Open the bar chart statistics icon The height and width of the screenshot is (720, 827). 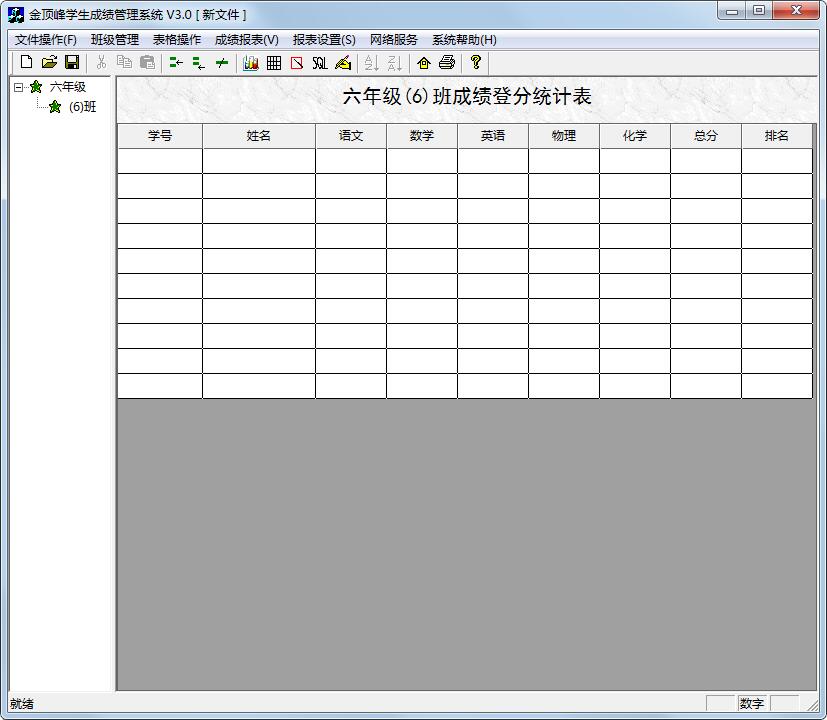[251, 63]
